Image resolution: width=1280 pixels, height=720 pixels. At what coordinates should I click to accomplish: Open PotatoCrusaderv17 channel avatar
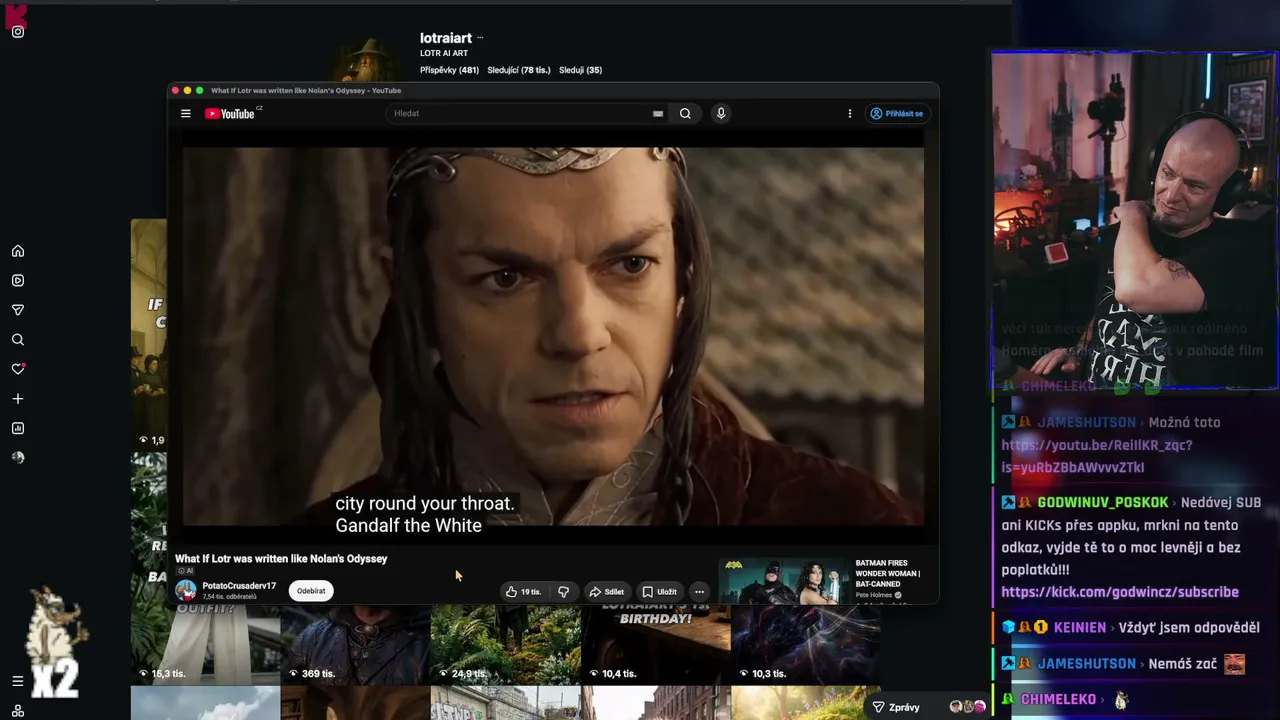point(186,590)
